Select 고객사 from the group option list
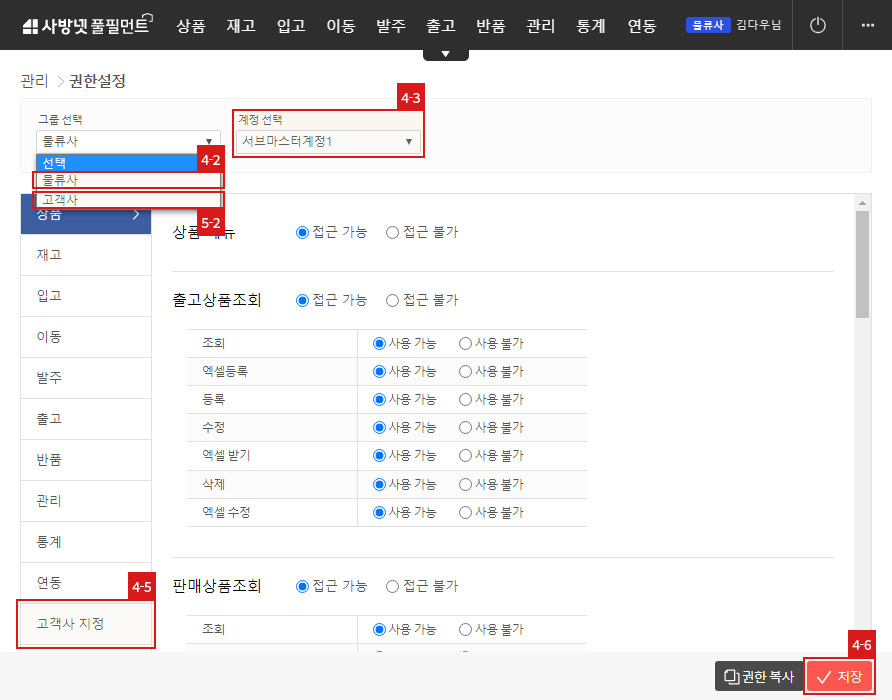The height and width of the screenshot is (700, 892). coord(128,199)
